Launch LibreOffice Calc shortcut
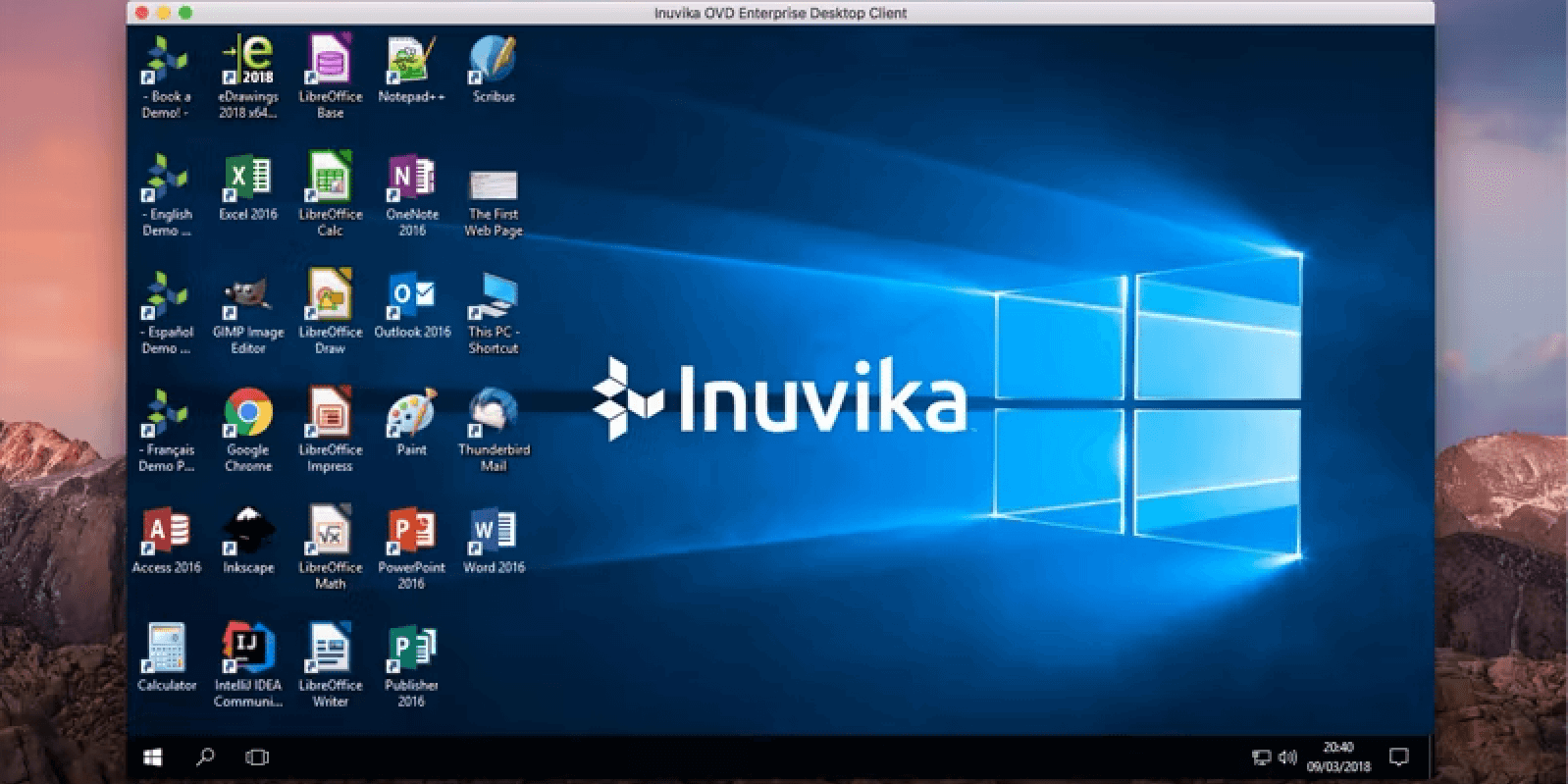Viewport: 1568px width, 784px height. pos(330,195)
